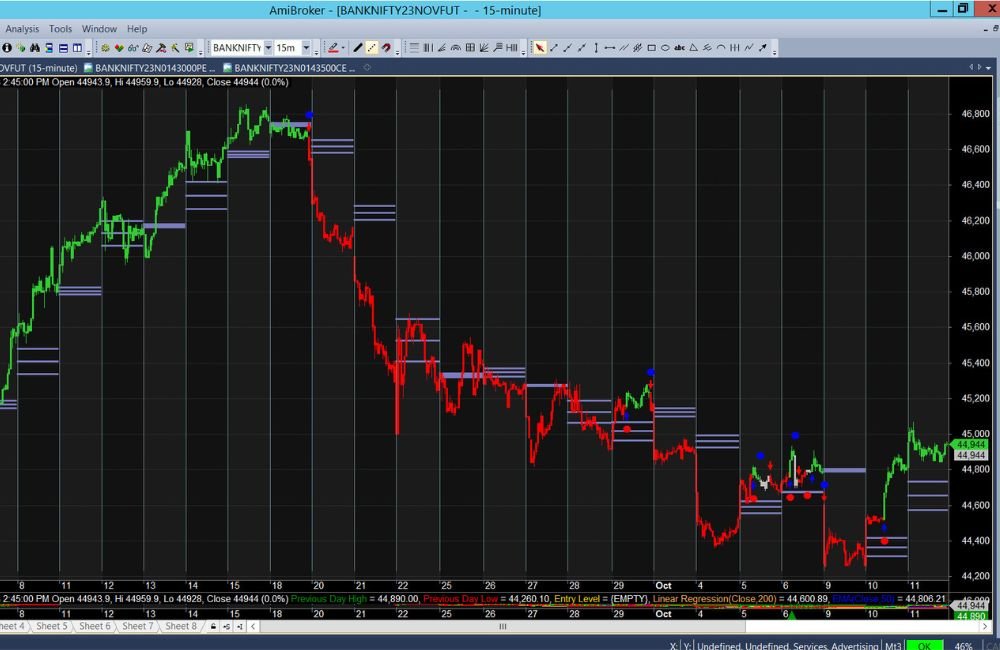Viewport: 1000px width, 650px height.
Task: Click the horizontal scrollbar thumb
Action: (x=503, y=626)
